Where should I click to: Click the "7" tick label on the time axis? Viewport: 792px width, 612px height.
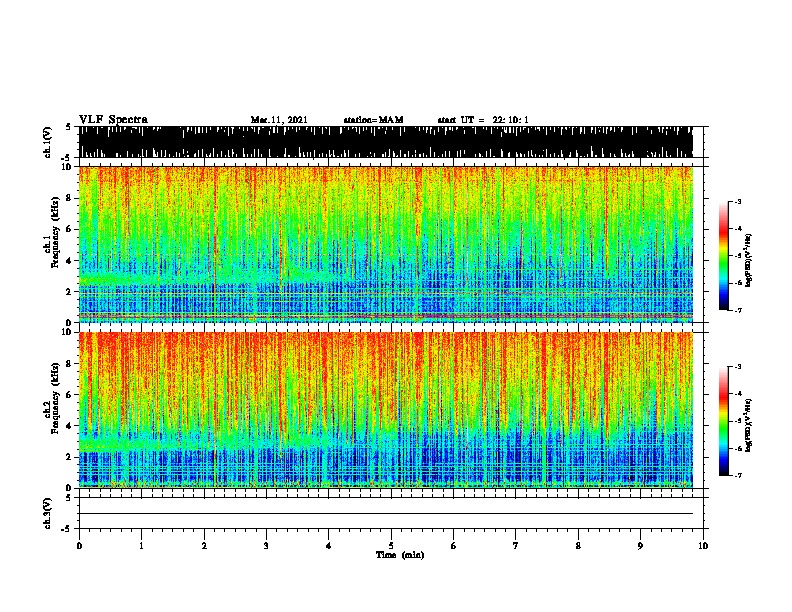coord(516,546)
